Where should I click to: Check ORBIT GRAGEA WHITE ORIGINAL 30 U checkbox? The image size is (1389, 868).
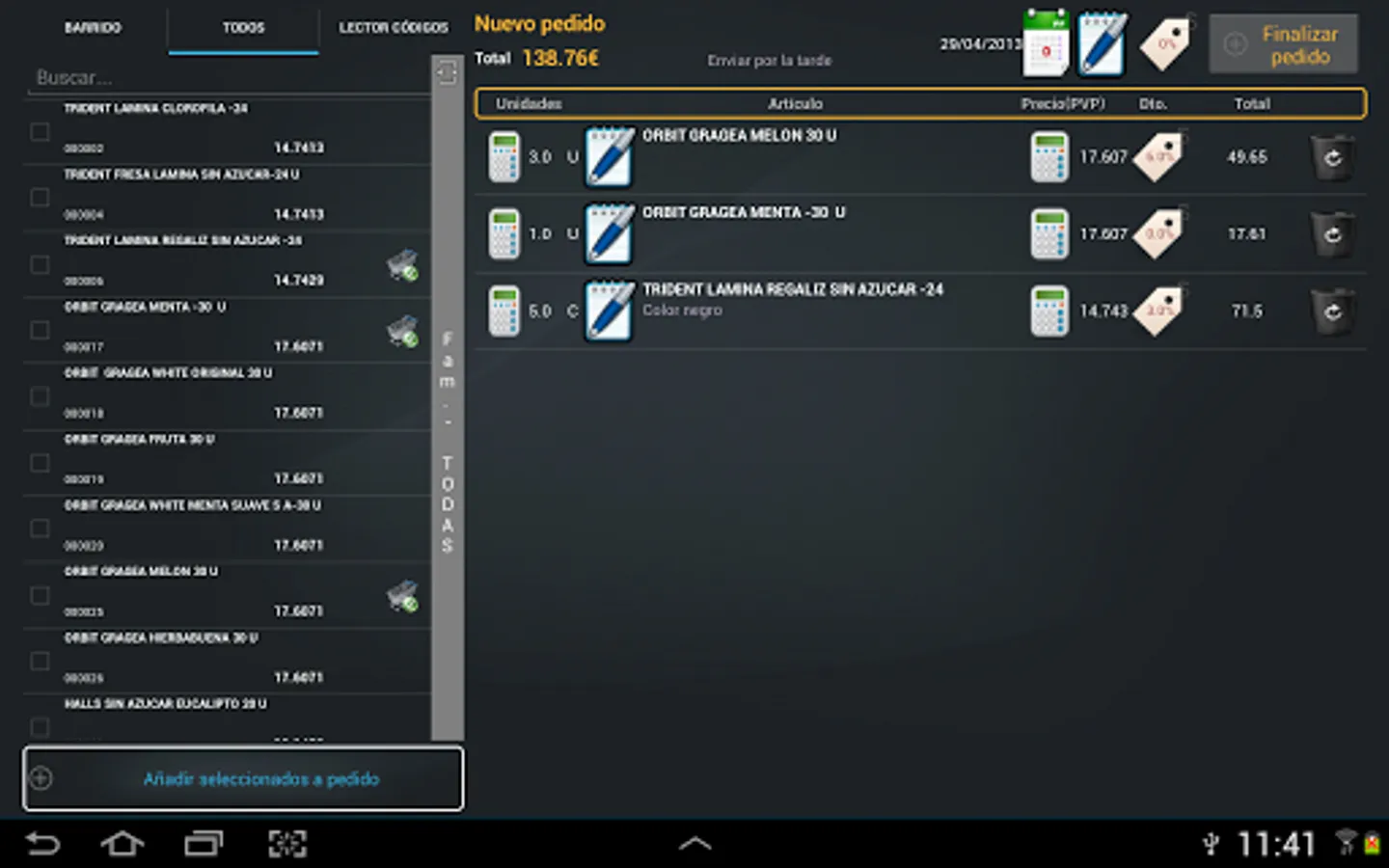point(40,396)
